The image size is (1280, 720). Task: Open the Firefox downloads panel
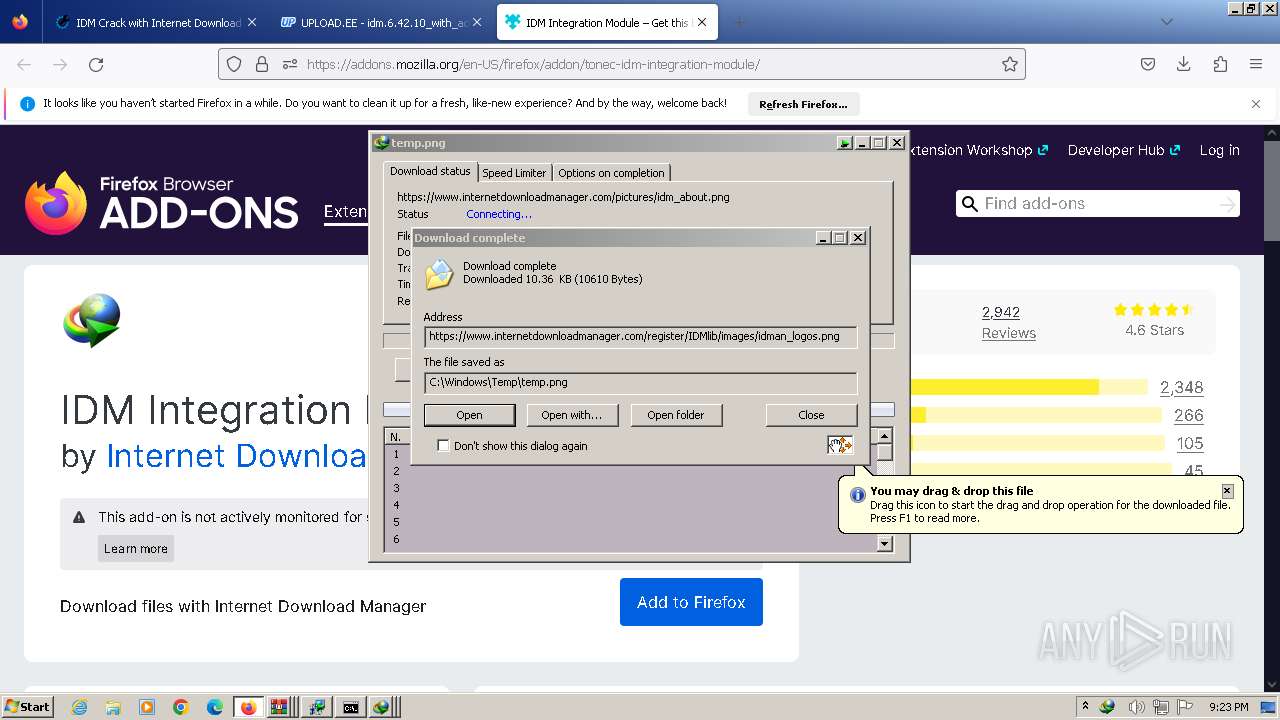click(x=1184, y=65)
